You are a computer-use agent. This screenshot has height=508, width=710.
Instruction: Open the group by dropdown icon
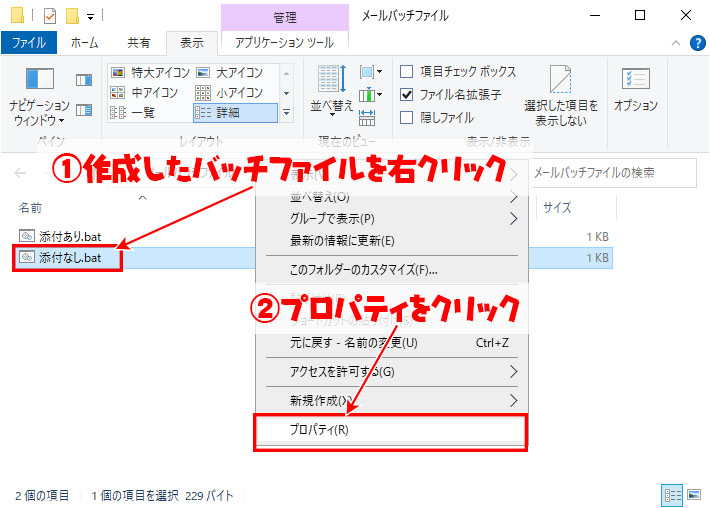coord(370,72)
